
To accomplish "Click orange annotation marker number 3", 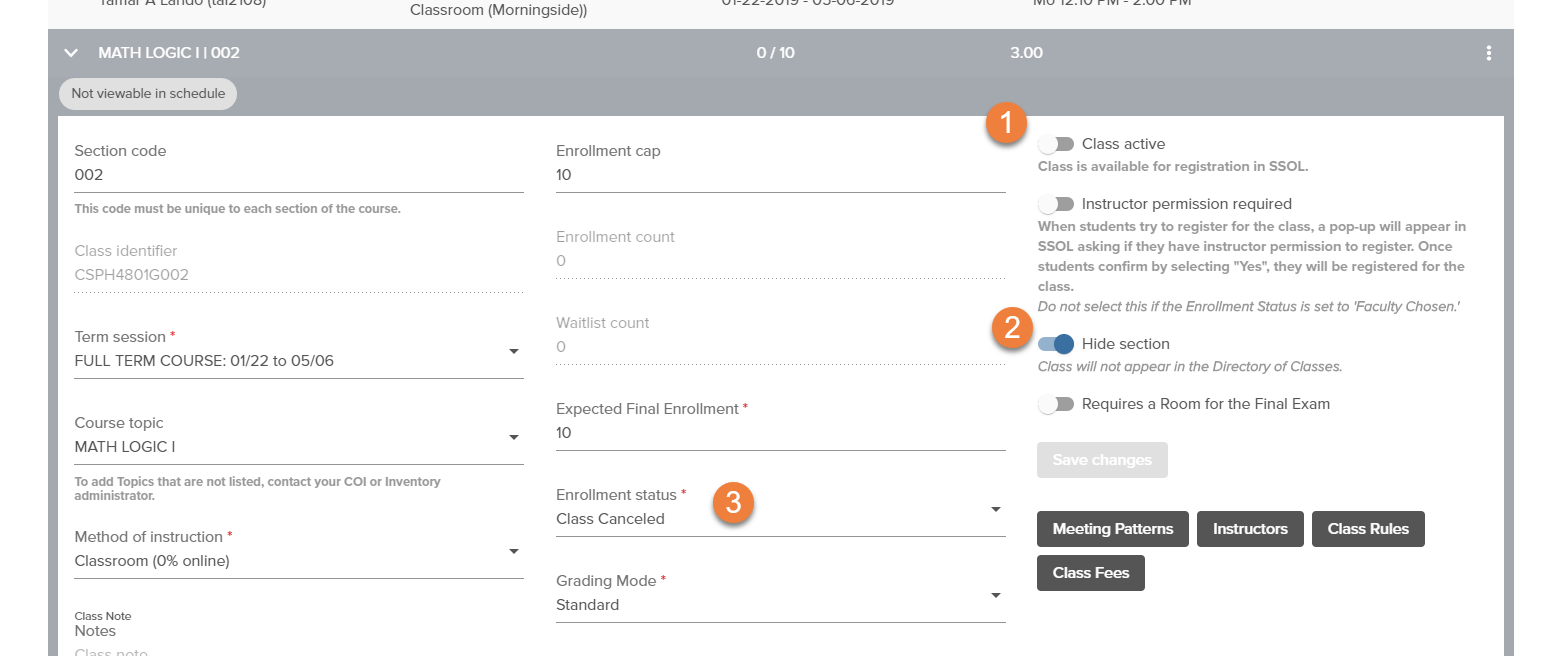I will pyautogui.click(x=733, y=503).
